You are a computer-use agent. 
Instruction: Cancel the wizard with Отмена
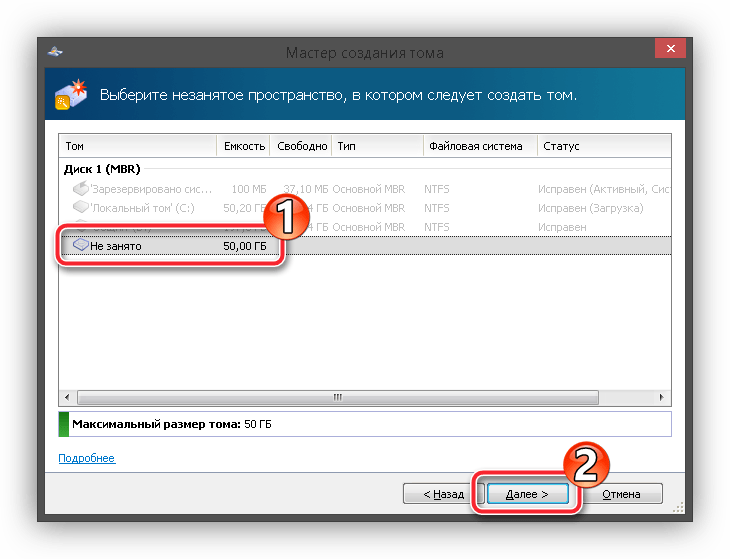coord(621,494)
